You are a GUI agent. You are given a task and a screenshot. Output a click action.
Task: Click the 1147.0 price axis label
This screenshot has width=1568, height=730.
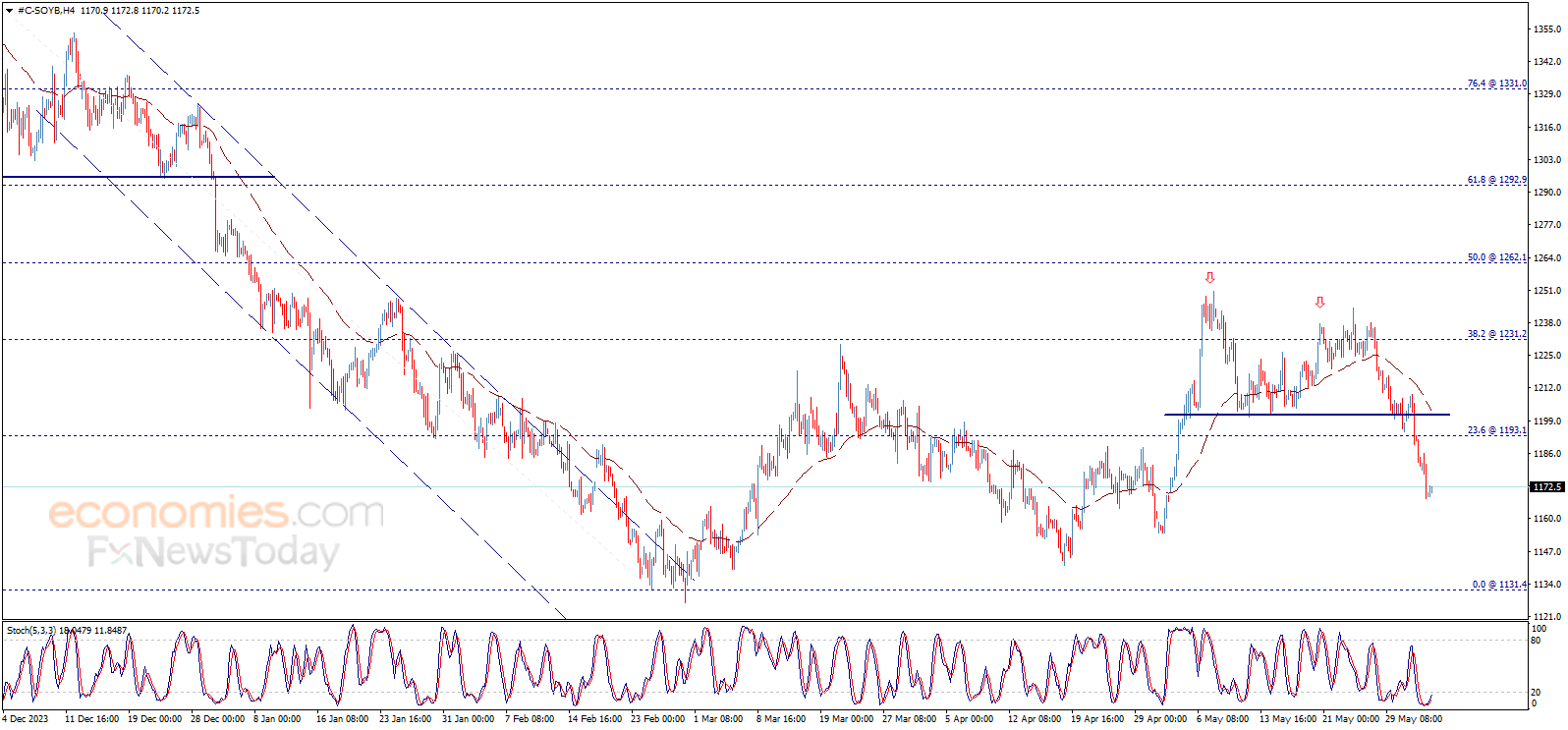1547,552
